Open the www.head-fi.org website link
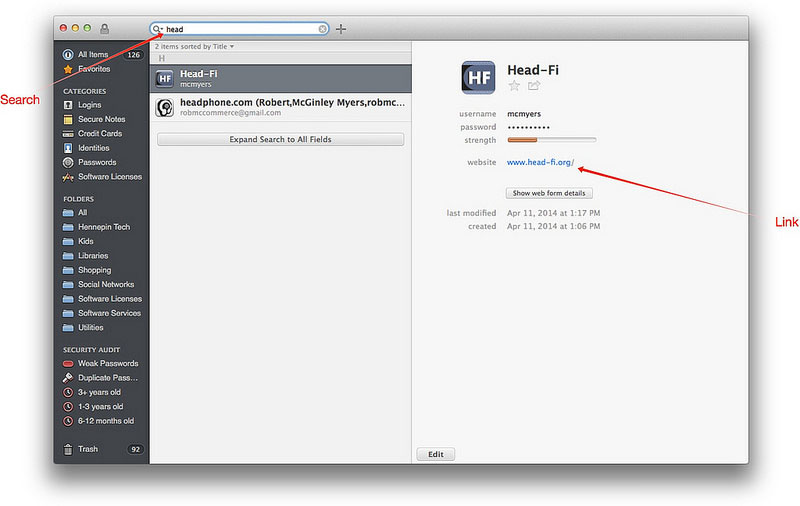This screenshot has width=800, height=506. (x=540, y=162)
